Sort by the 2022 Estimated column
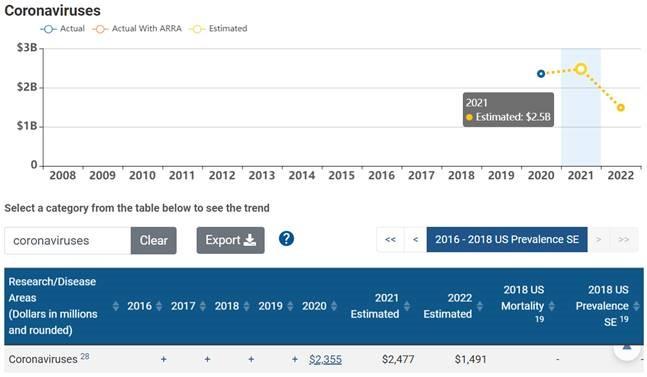 click(x=480, y=306)
